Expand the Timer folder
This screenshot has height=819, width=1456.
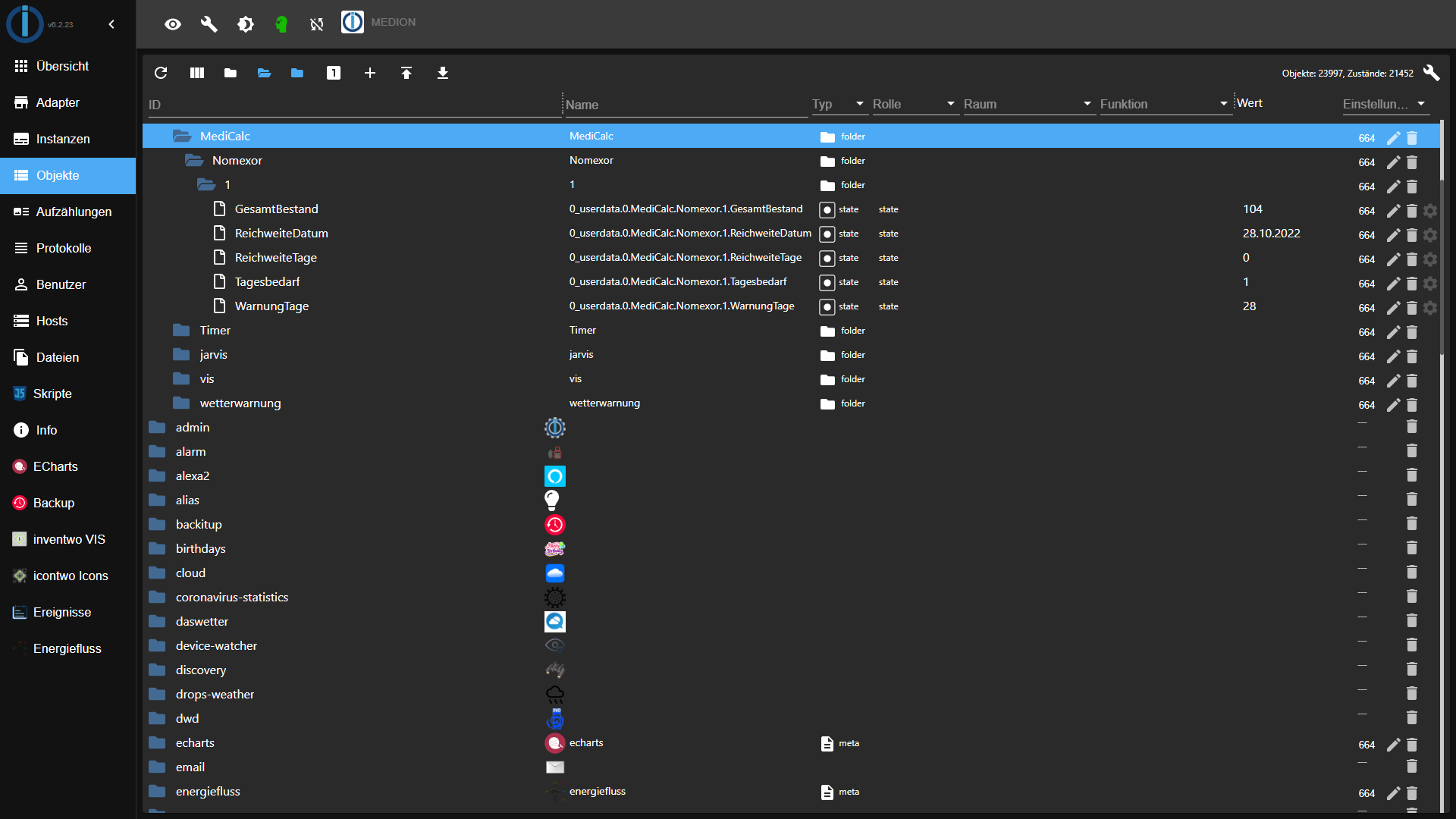tap(181, 331)
